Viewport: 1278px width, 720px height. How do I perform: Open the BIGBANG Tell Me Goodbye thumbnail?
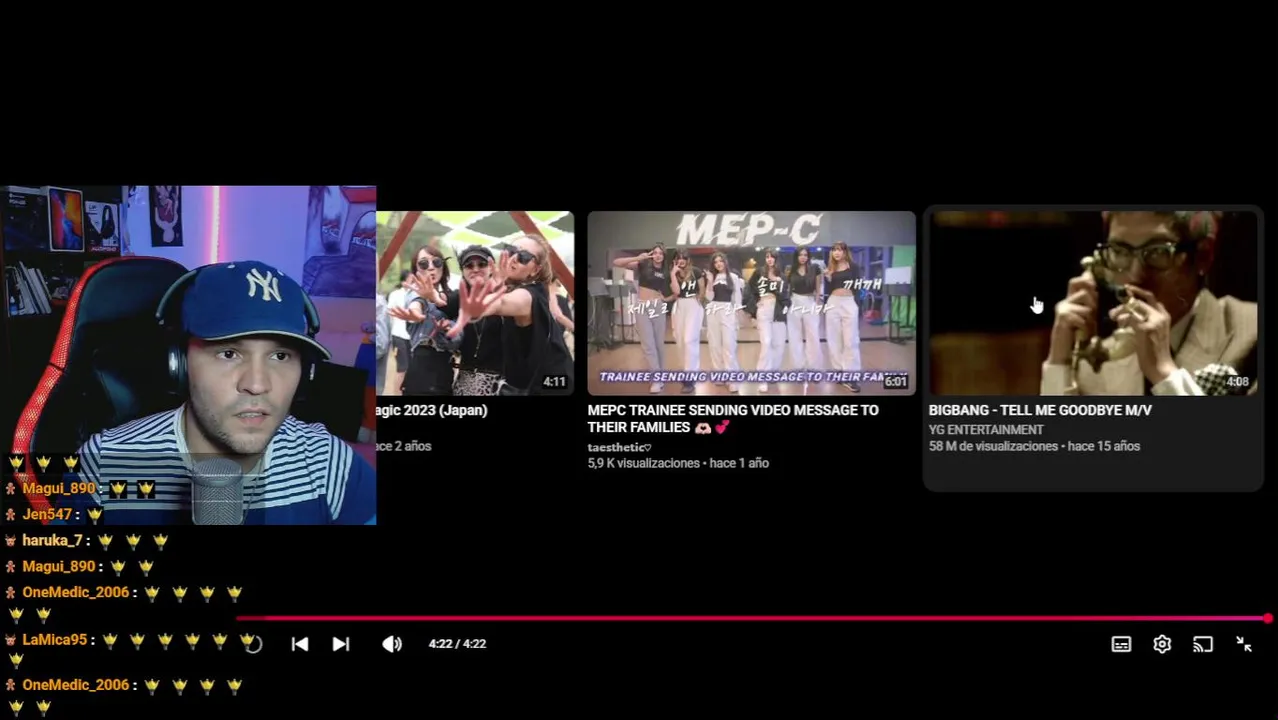tap(1093, 303)
